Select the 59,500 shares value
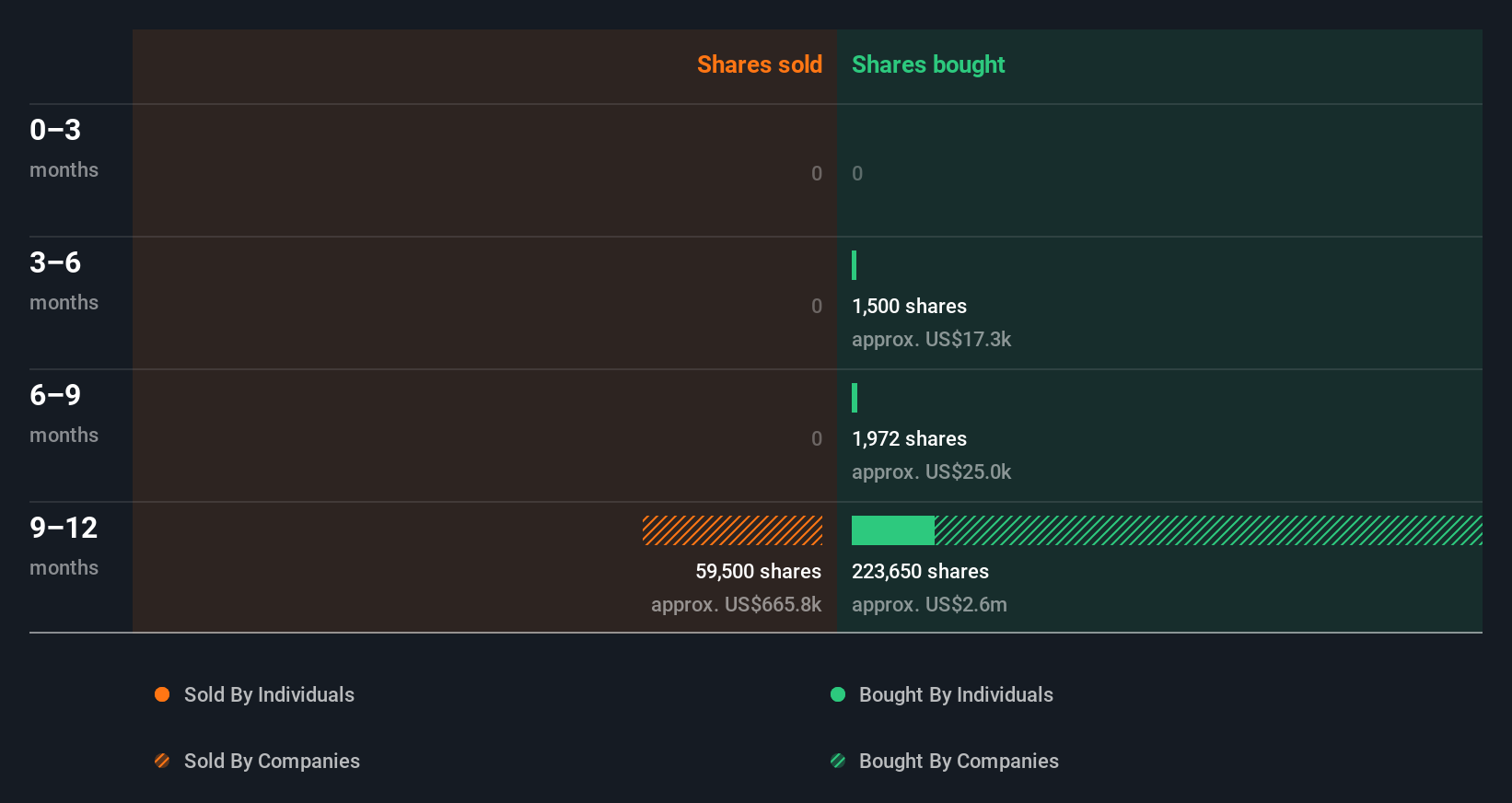 pyautogui.click(x=759, y=571)
